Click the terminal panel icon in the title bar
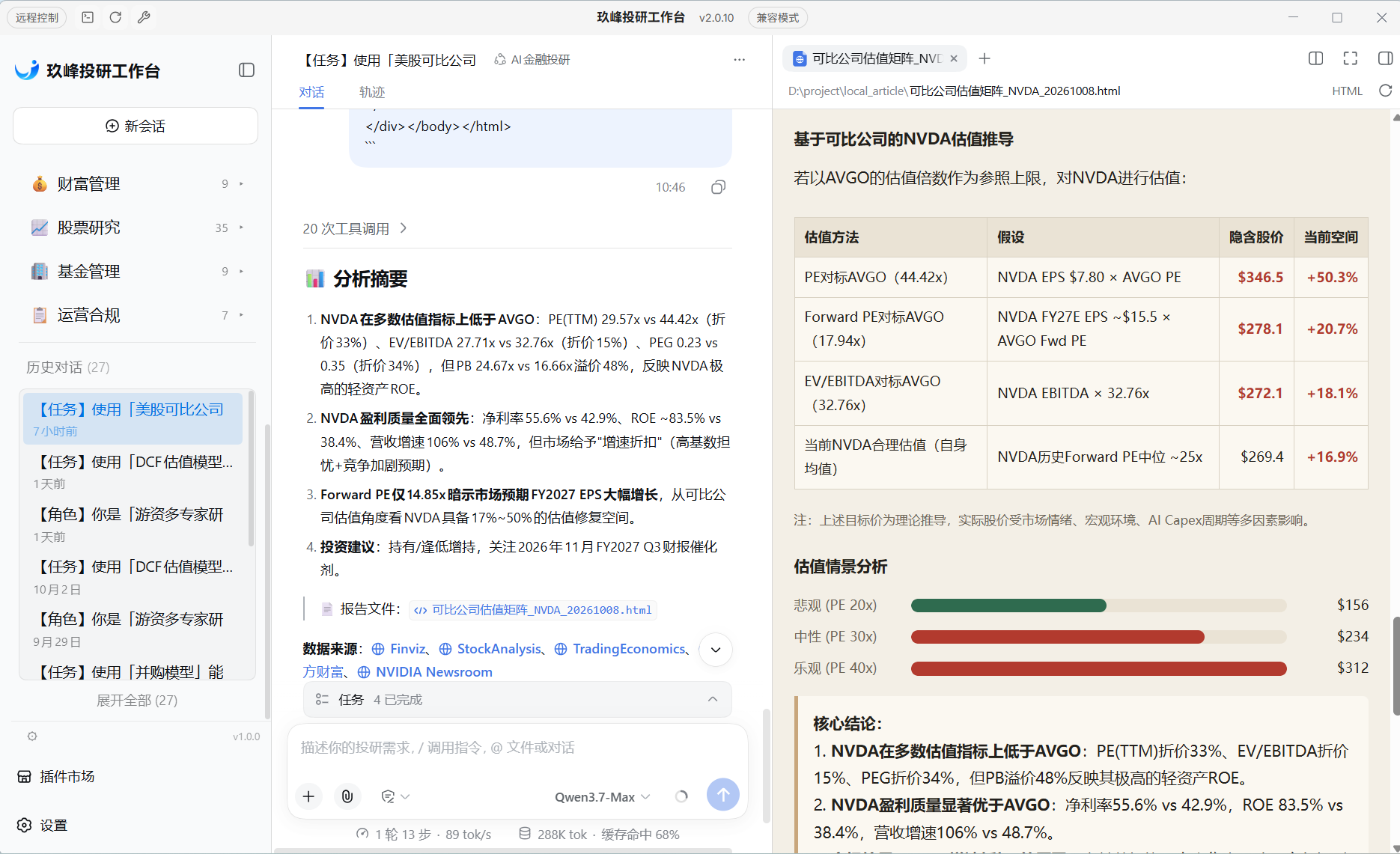The height and width of the screenshot is (854, 1400). click(88, 17)
